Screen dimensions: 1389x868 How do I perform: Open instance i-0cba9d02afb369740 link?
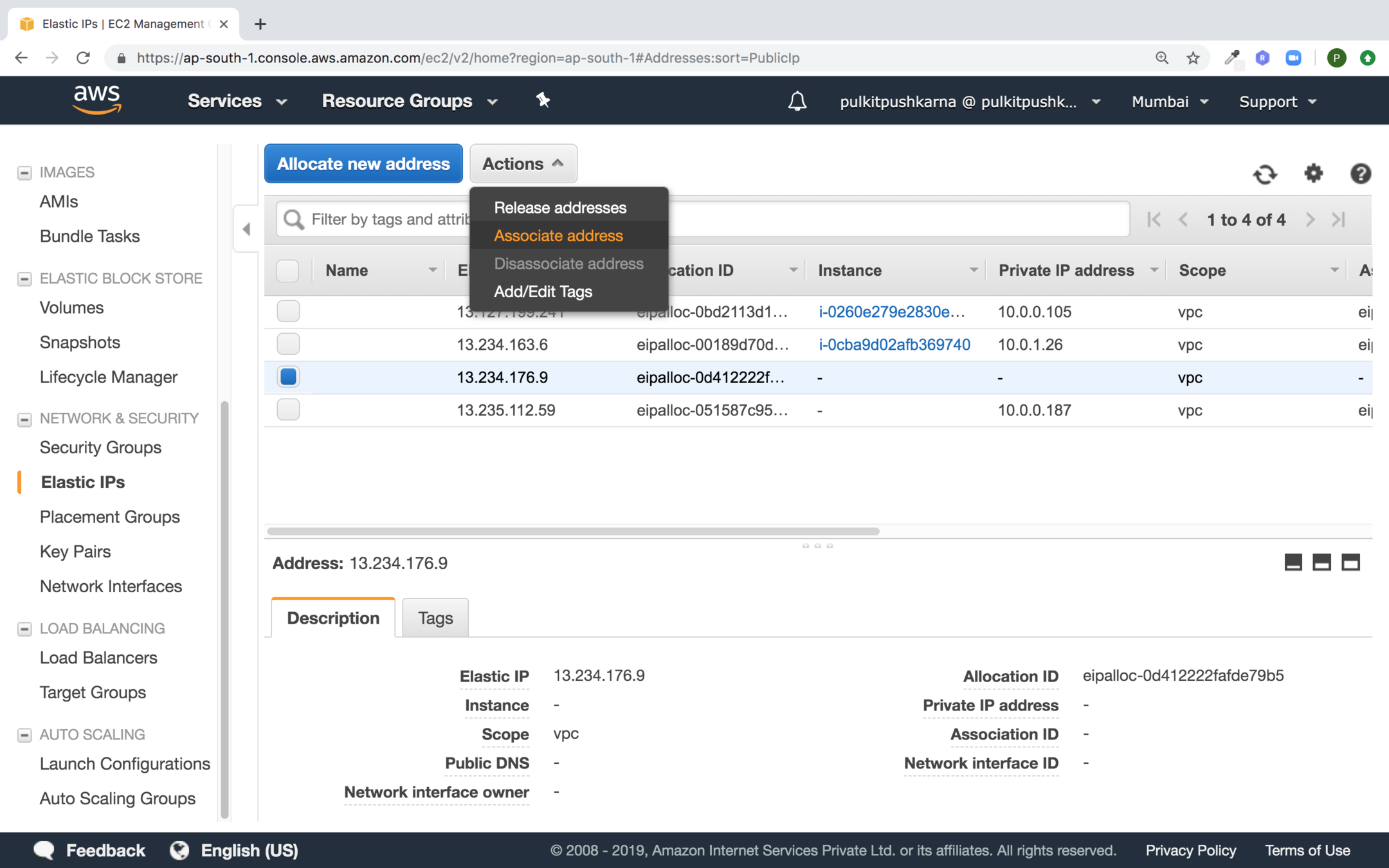click(x=894, y=345)
